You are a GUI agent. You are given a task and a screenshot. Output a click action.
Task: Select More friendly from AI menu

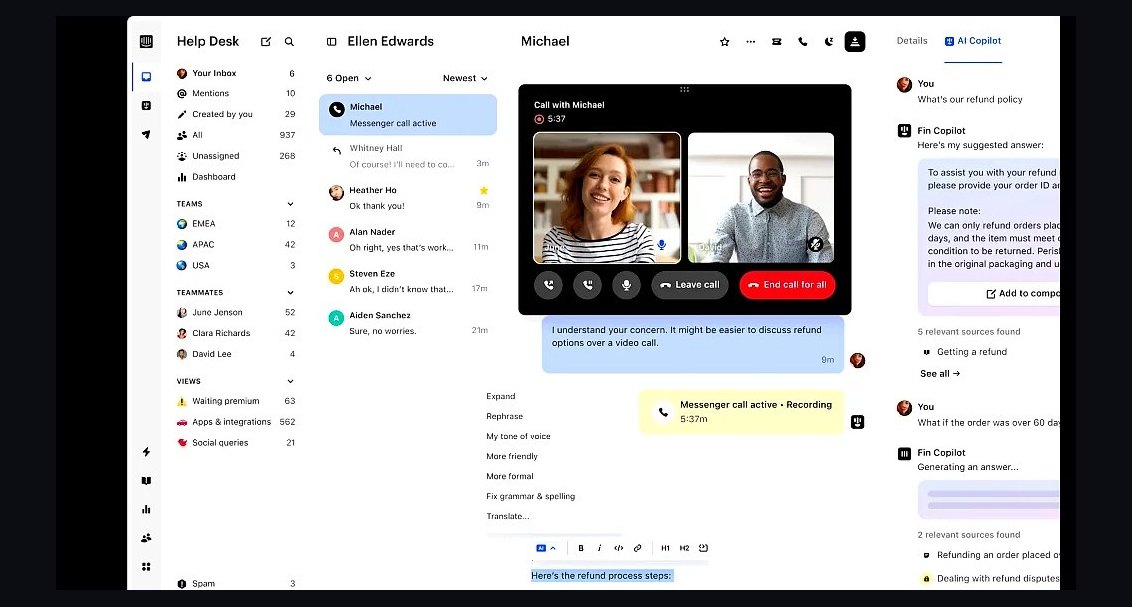click(x=512, y=456)
